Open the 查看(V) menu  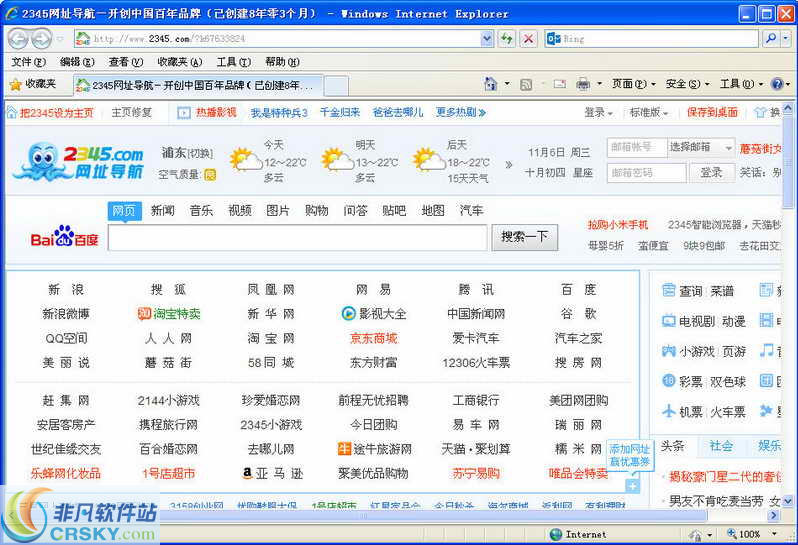click(126, 62)
